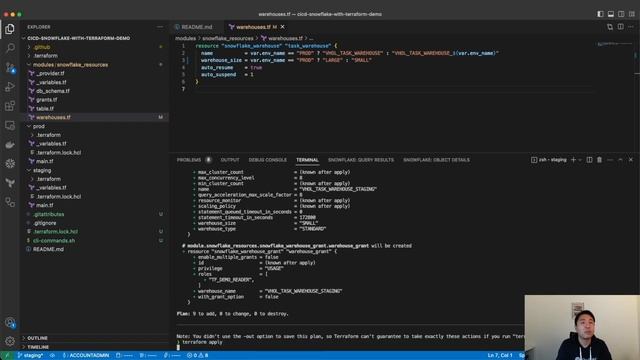Toggle primary sidebar layout button

click(x=600, y=14)
